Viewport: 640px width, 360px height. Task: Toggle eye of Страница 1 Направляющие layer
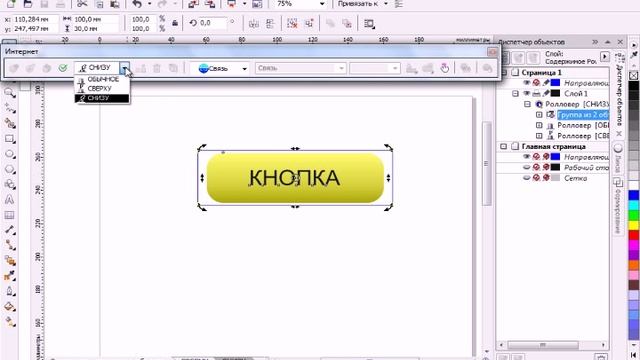[527, 83]
